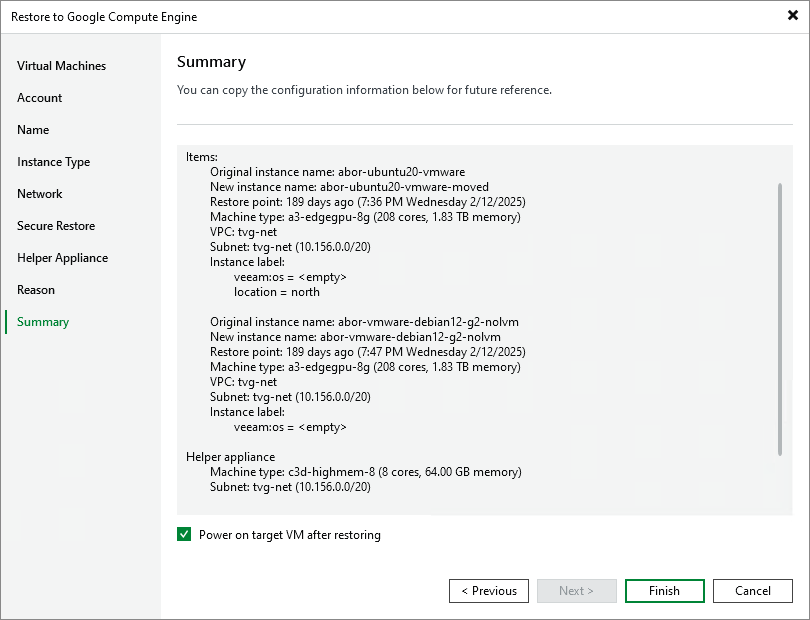Select the Summary step
Viewport: 810px width, 620px height.
click(43, 322)
